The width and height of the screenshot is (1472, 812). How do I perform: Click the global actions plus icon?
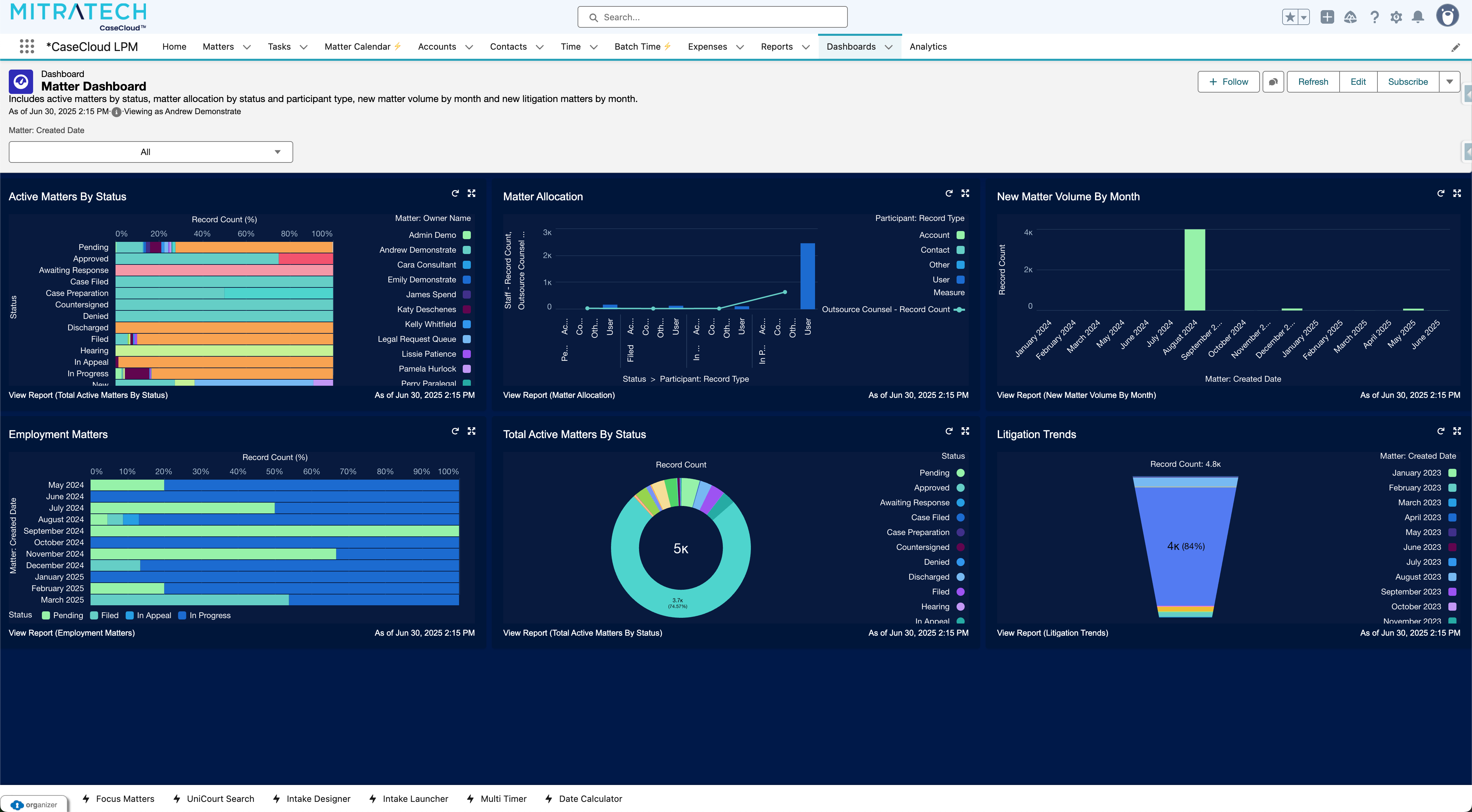pos(1327,17)
